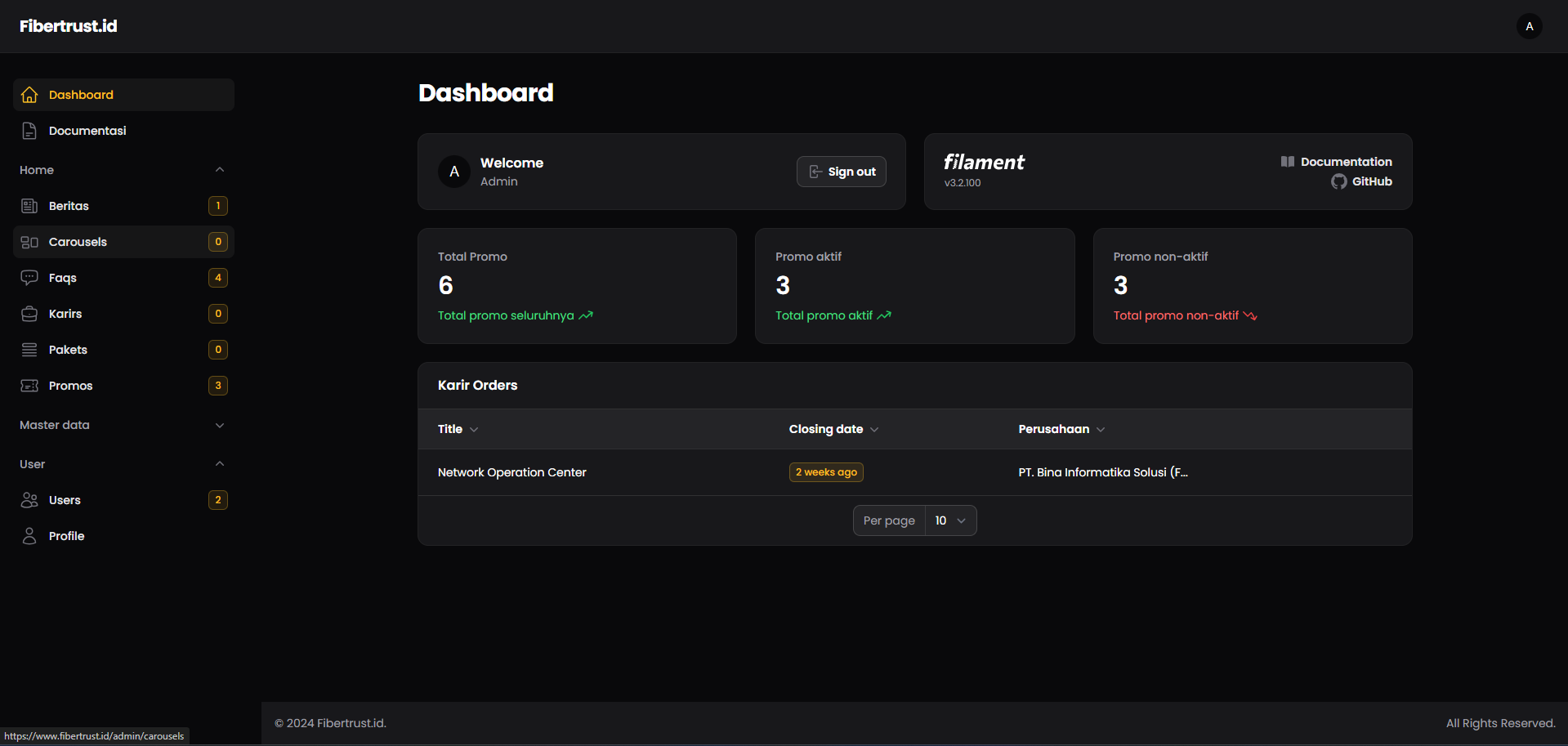Click trend arrow beside Total promo seluruhnya
Image resolution: width=1568 pixels, height=746 pixels.
(x=586, y=315)
